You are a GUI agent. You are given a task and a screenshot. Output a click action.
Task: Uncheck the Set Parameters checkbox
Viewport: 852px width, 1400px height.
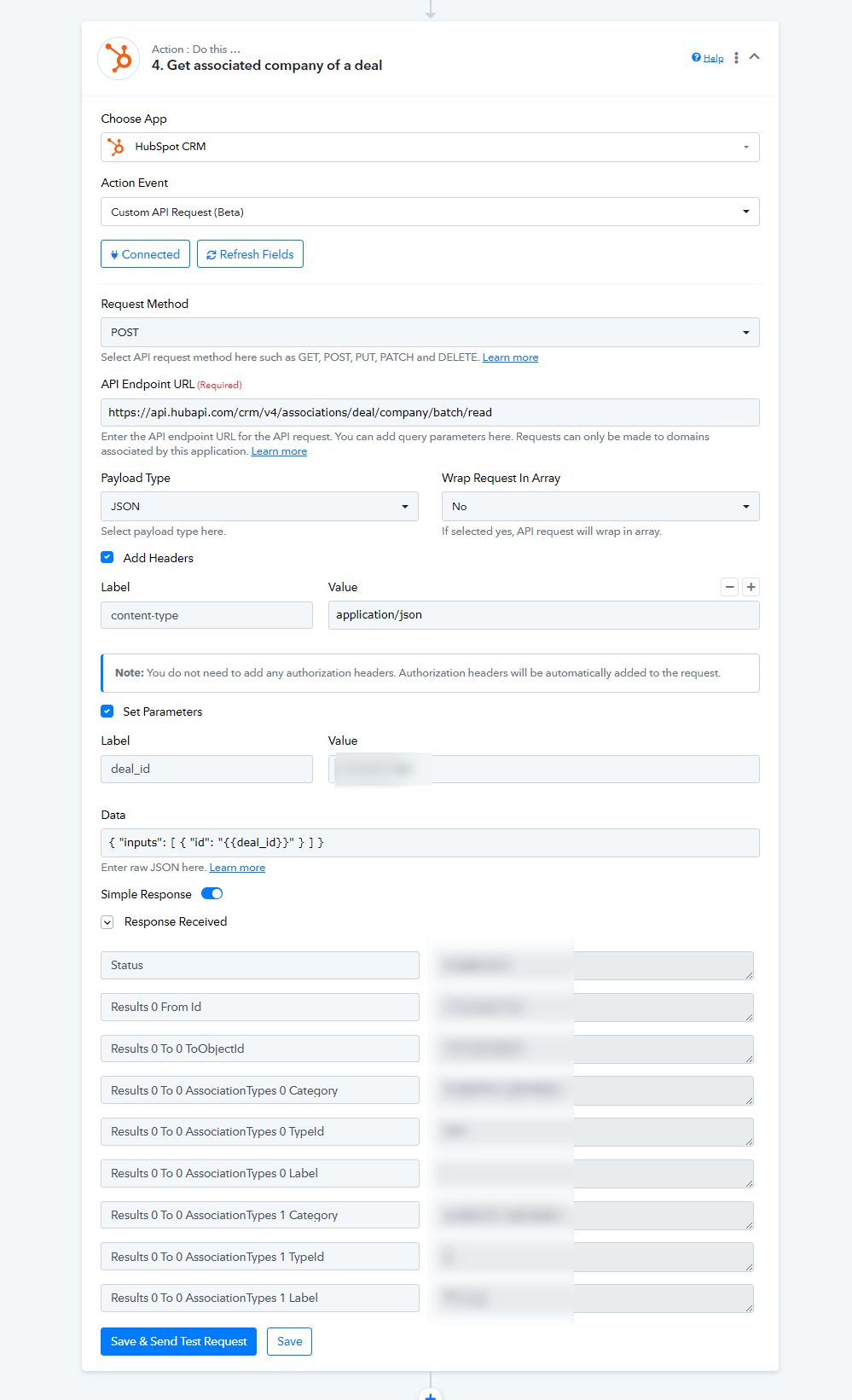point(107,711)
